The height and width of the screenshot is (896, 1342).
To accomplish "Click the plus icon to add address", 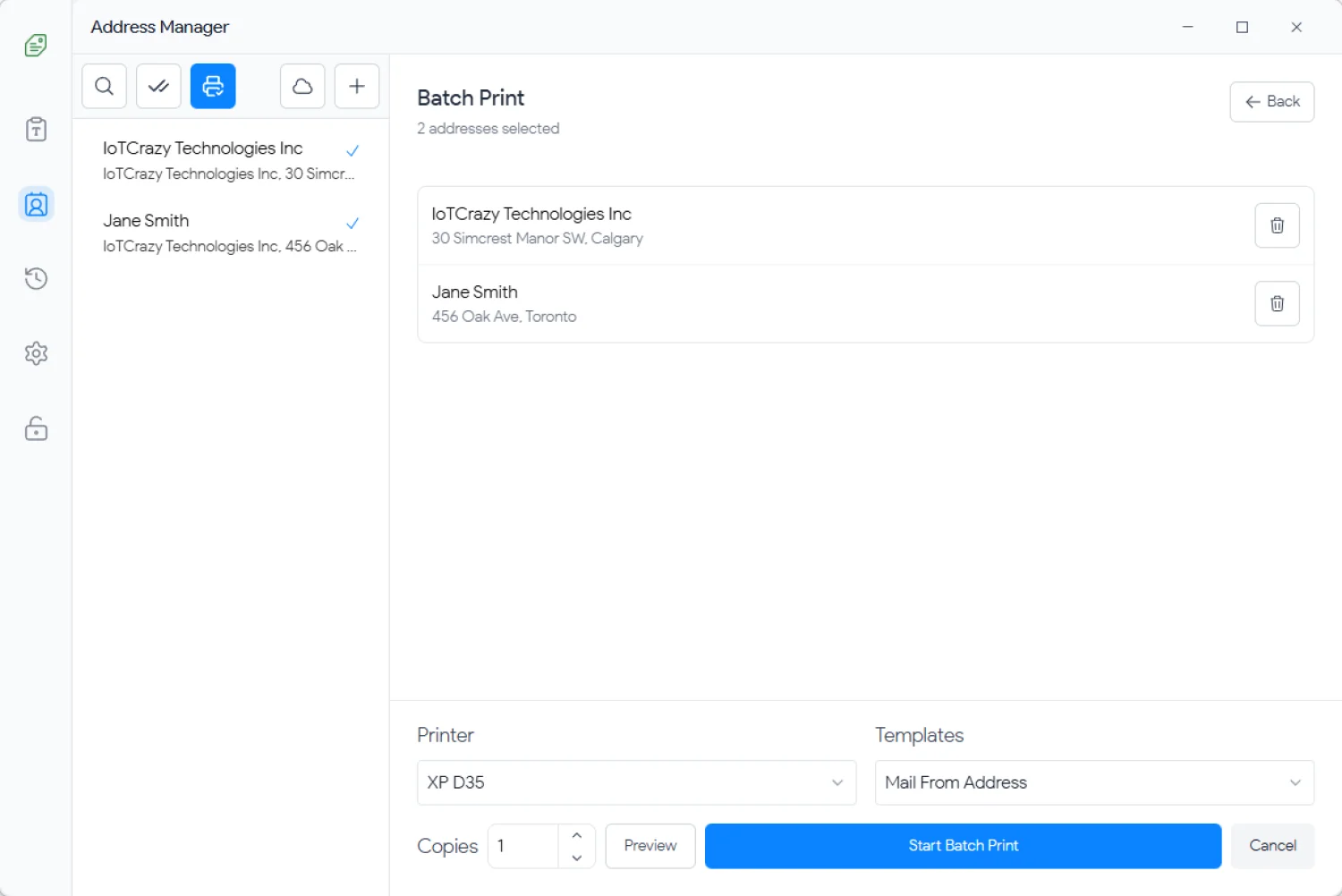I will [357, 86].
